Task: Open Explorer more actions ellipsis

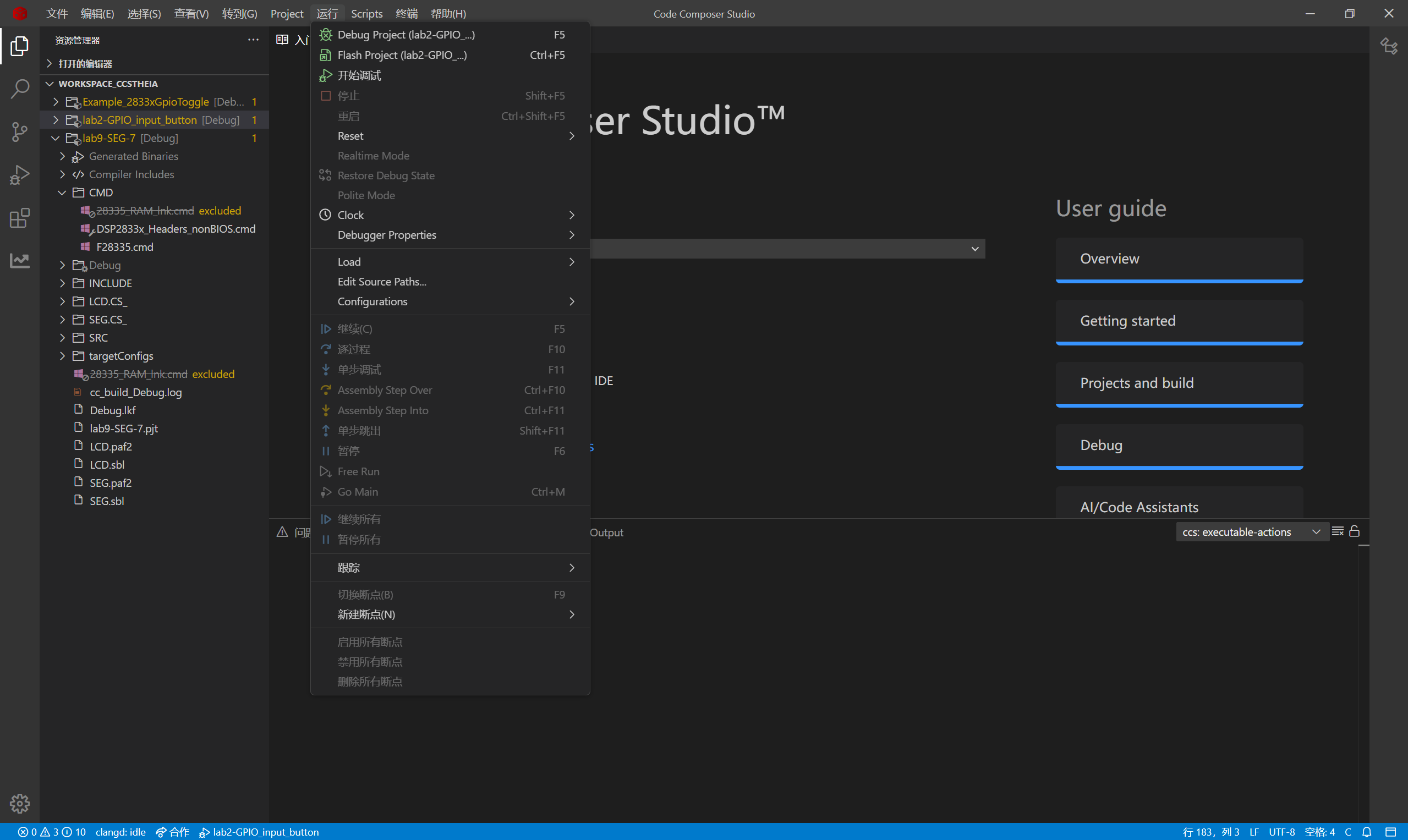Action: click(x=253, y=40)
